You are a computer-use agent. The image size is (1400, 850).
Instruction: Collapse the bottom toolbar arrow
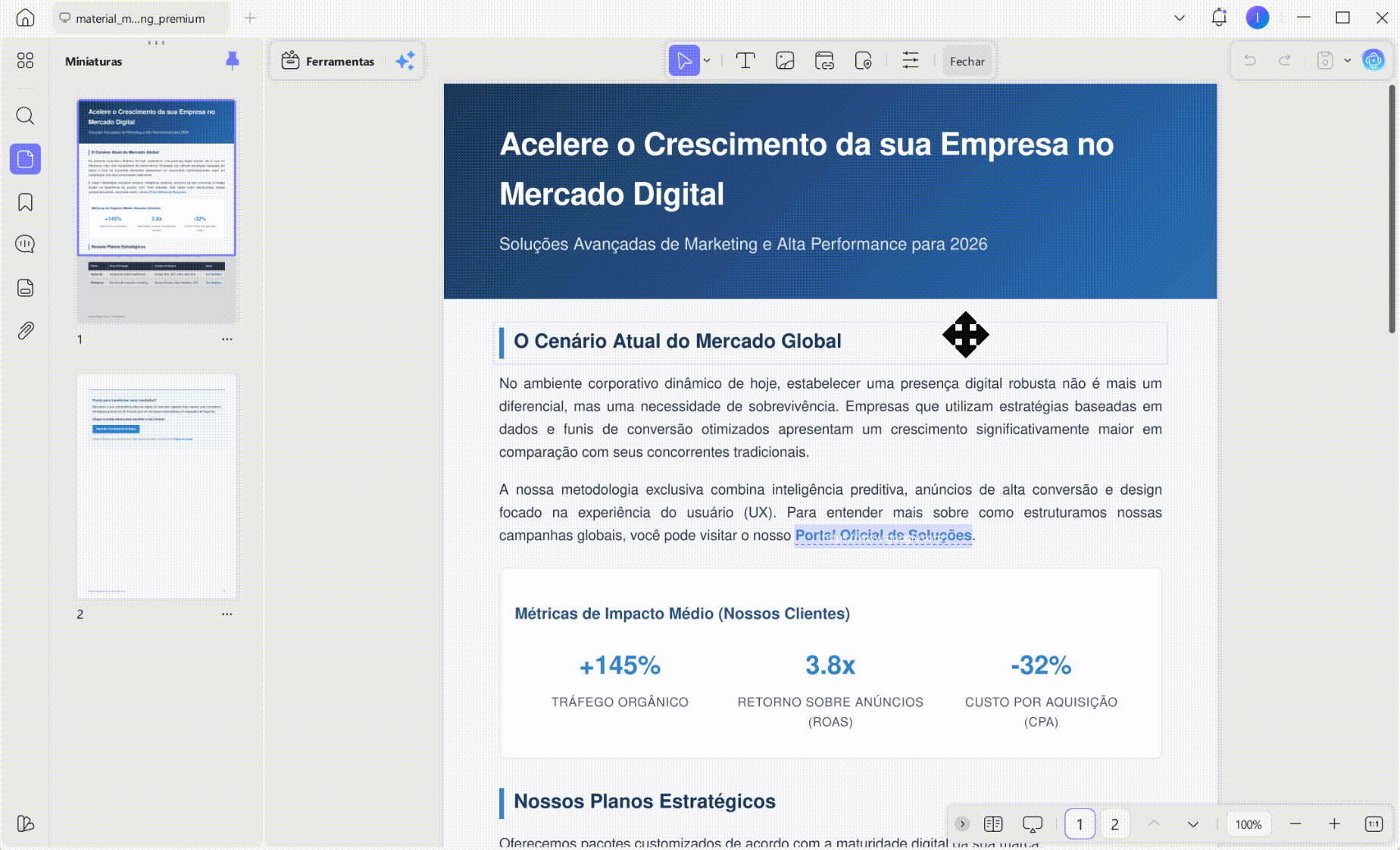(962, 823)
